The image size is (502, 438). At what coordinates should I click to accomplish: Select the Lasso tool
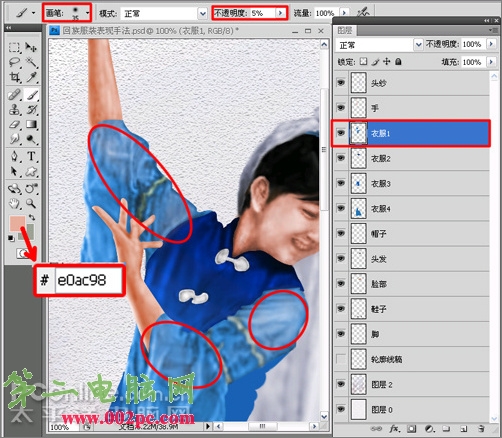(14, 62)
